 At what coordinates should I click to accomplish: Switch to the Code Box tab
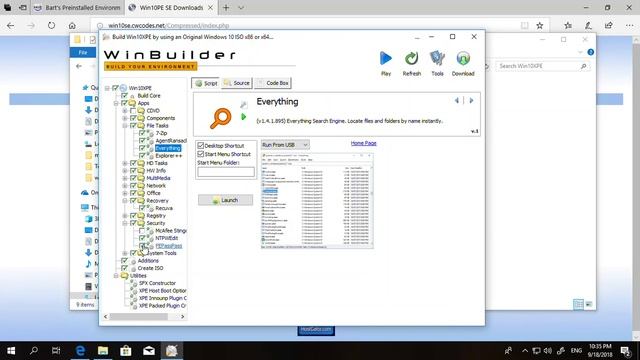click(273, 83)
